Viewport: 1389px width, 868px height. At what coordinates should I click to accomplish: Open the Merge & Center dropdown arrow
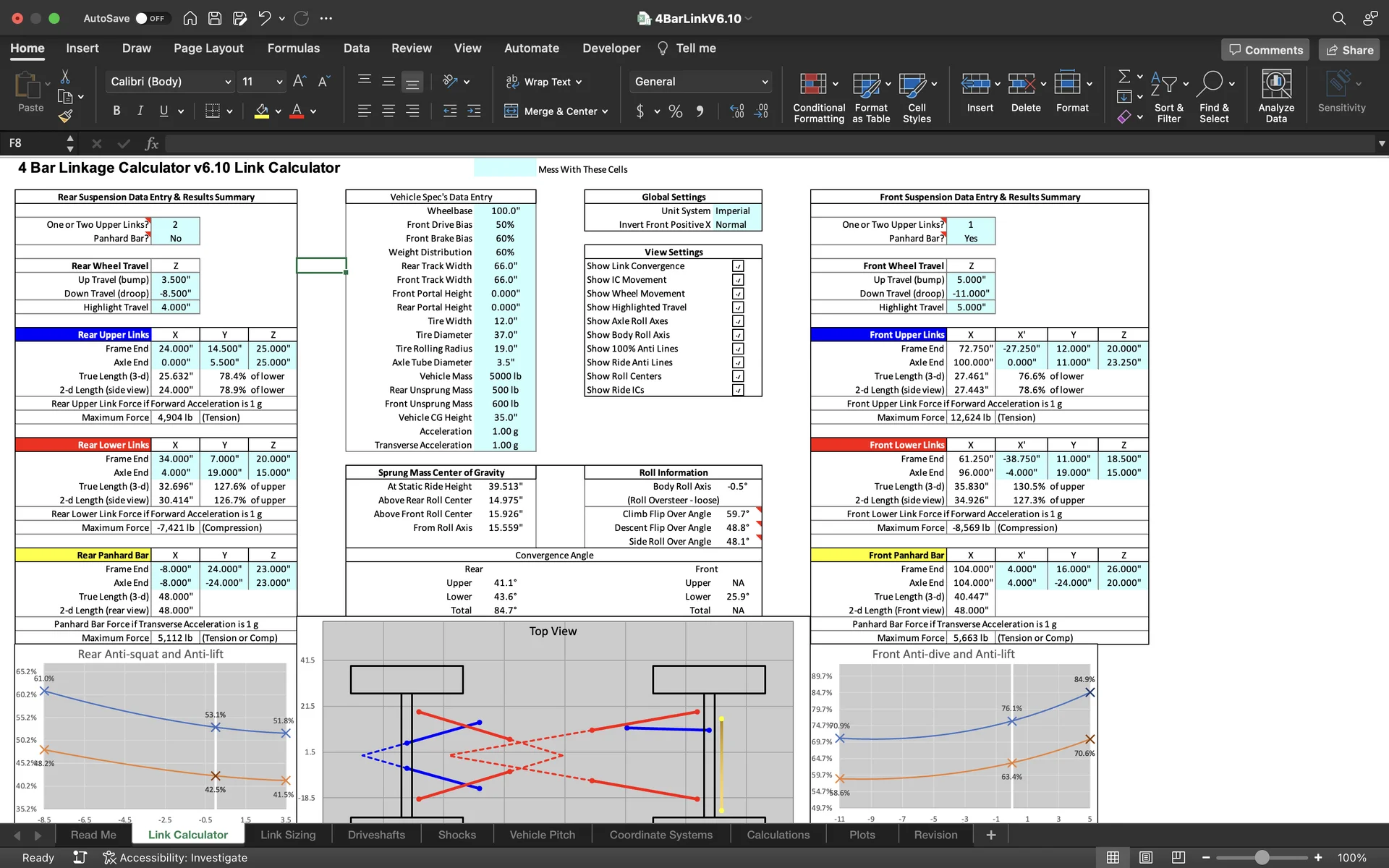point(605,111)
